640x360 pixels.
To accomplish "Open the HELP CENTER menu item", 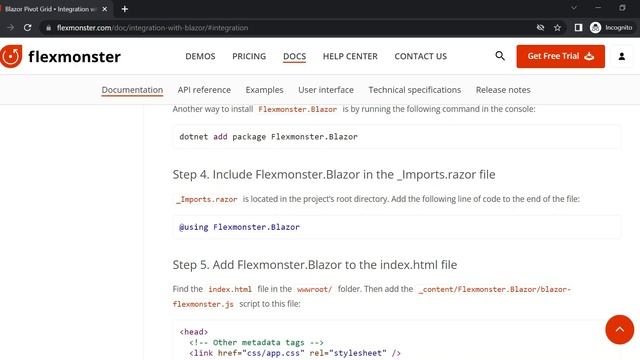I will [x=350, y=56].
